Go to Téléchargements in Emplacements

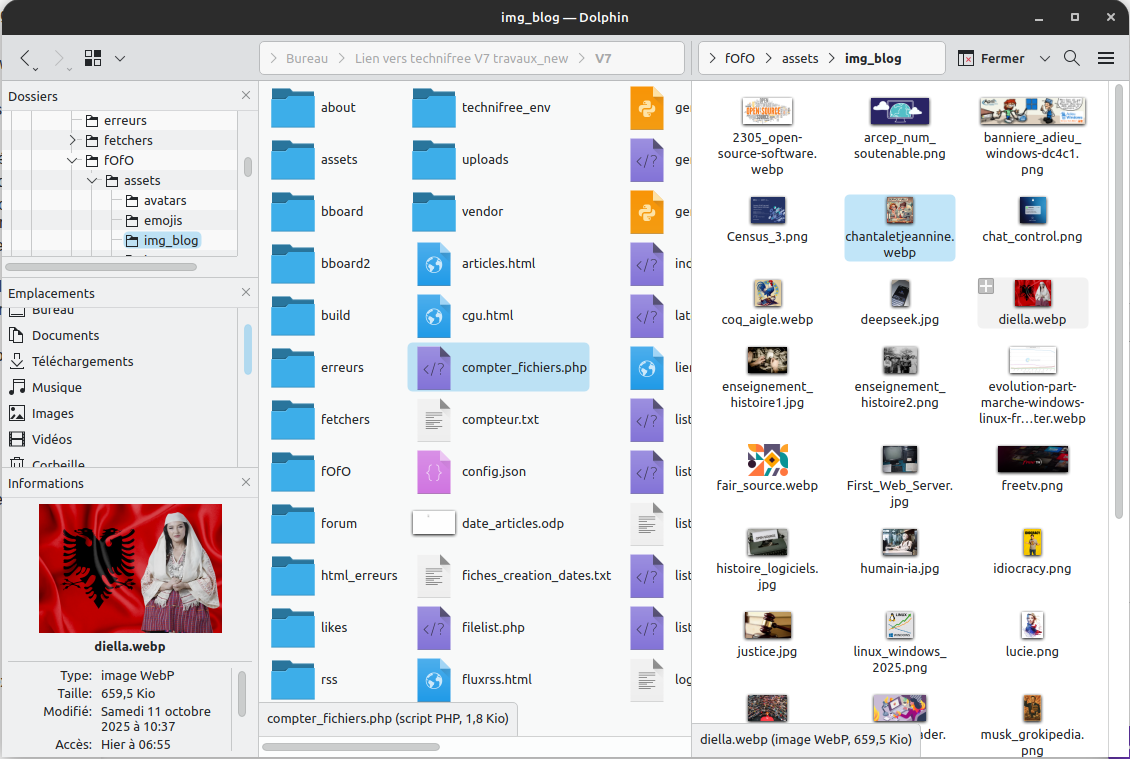(x=82, y=361)
